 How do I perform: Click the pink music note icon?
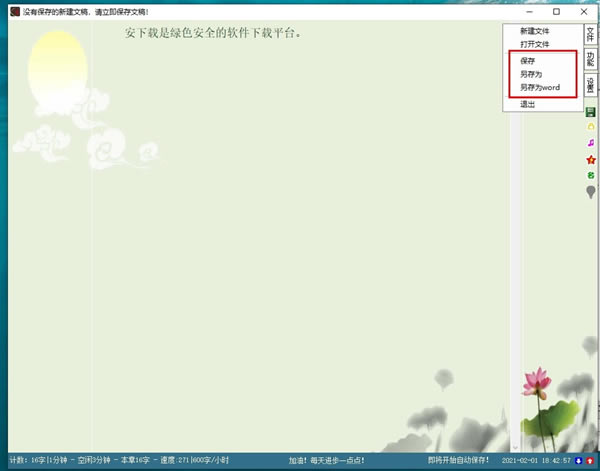[591, 143]
